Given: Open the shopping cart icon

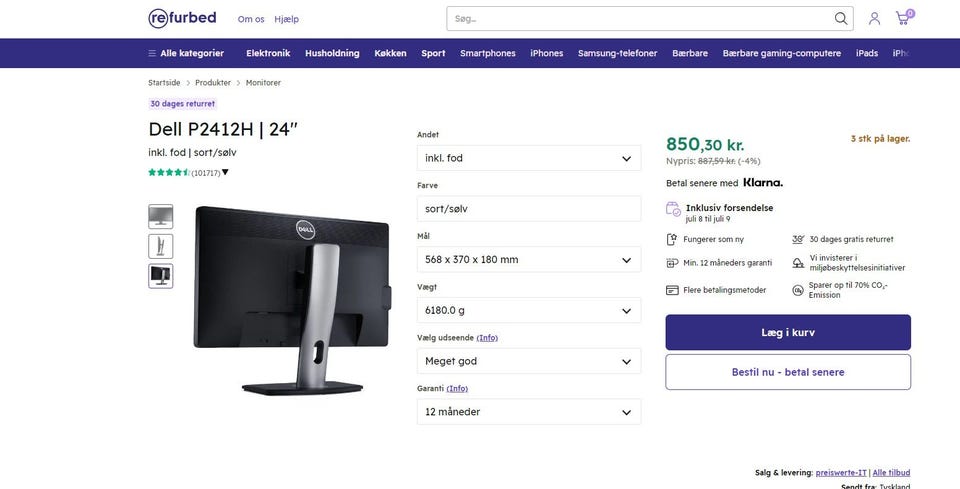Looking at the screenshot, I should pyautogui.click(x=902, y=18).
